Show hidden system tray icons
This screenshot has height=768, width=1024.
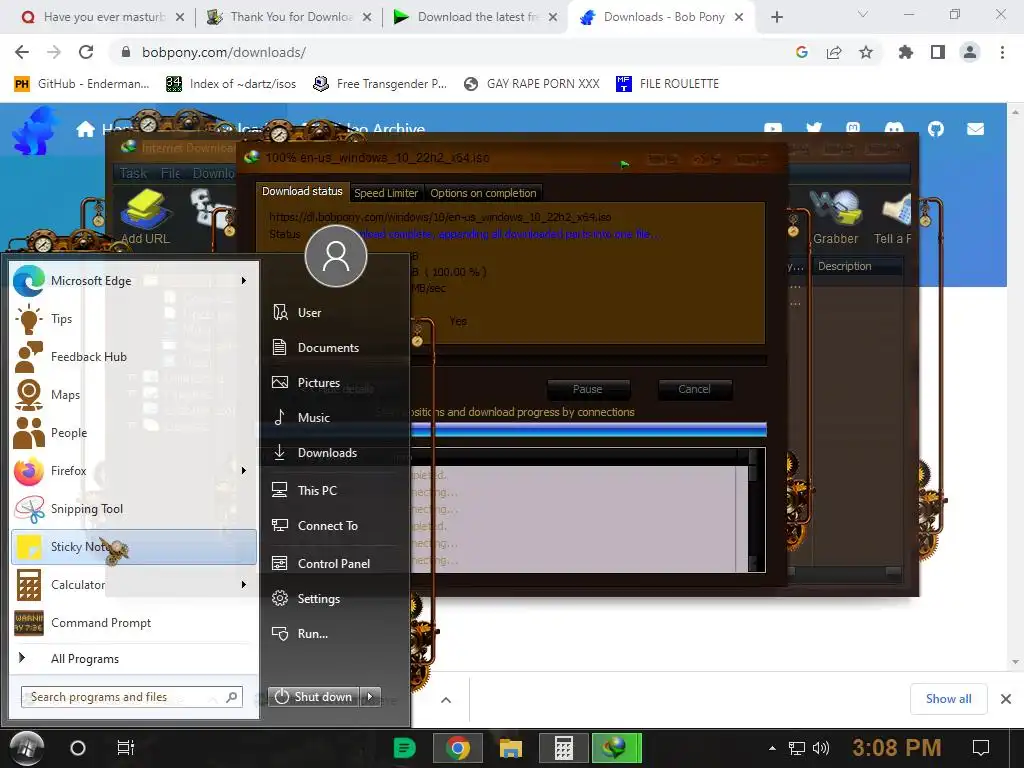(772, 748)
